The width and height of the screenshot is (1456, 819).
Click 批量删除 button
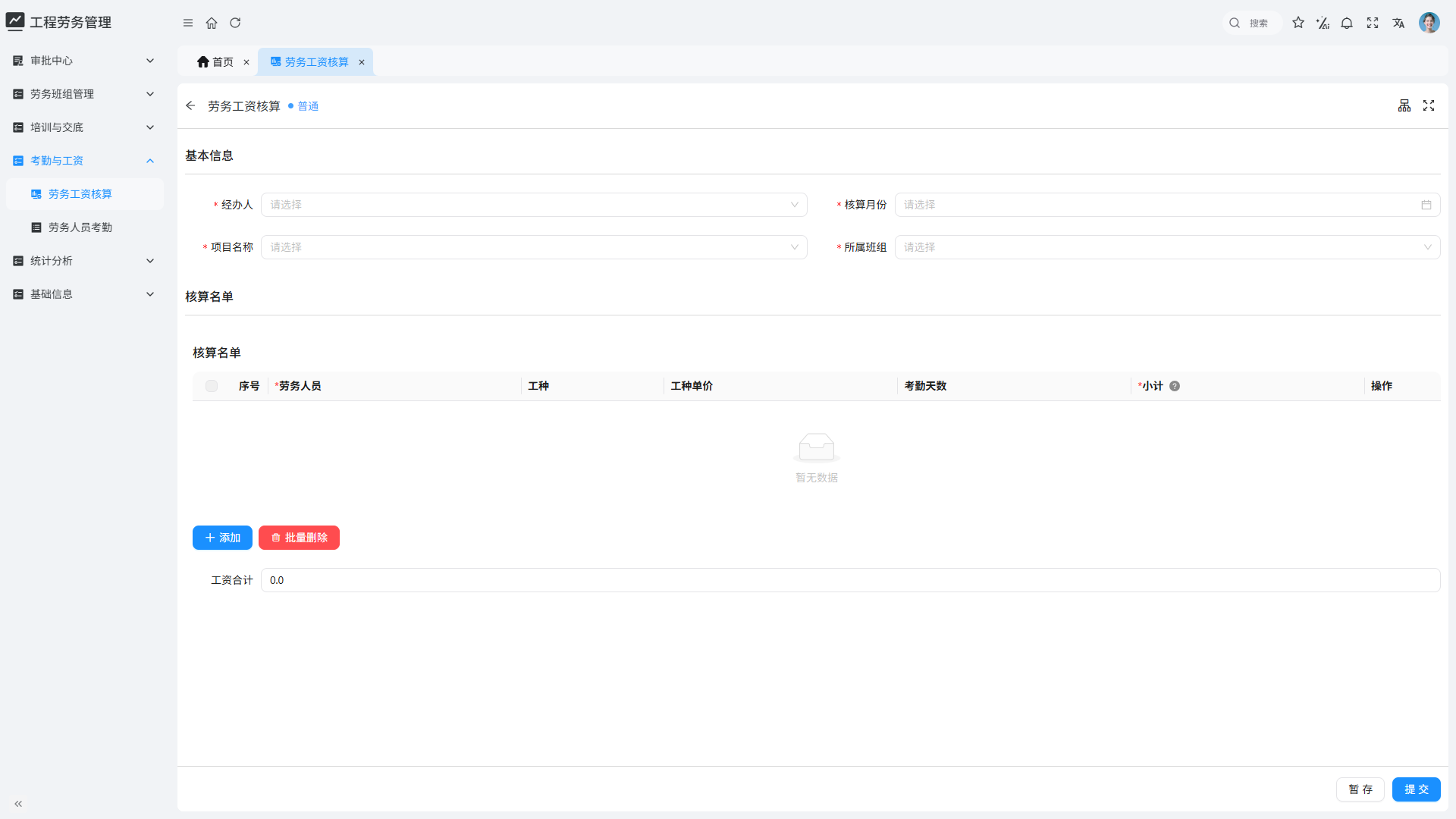[x=299, y=538]
